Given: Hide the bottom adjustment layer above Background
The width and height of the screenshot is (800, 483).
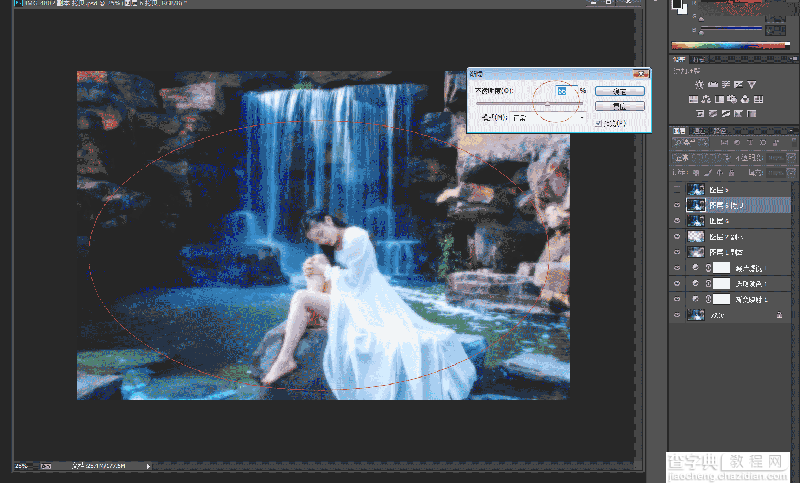Looking at the screenshot, I should click(677, 299).
